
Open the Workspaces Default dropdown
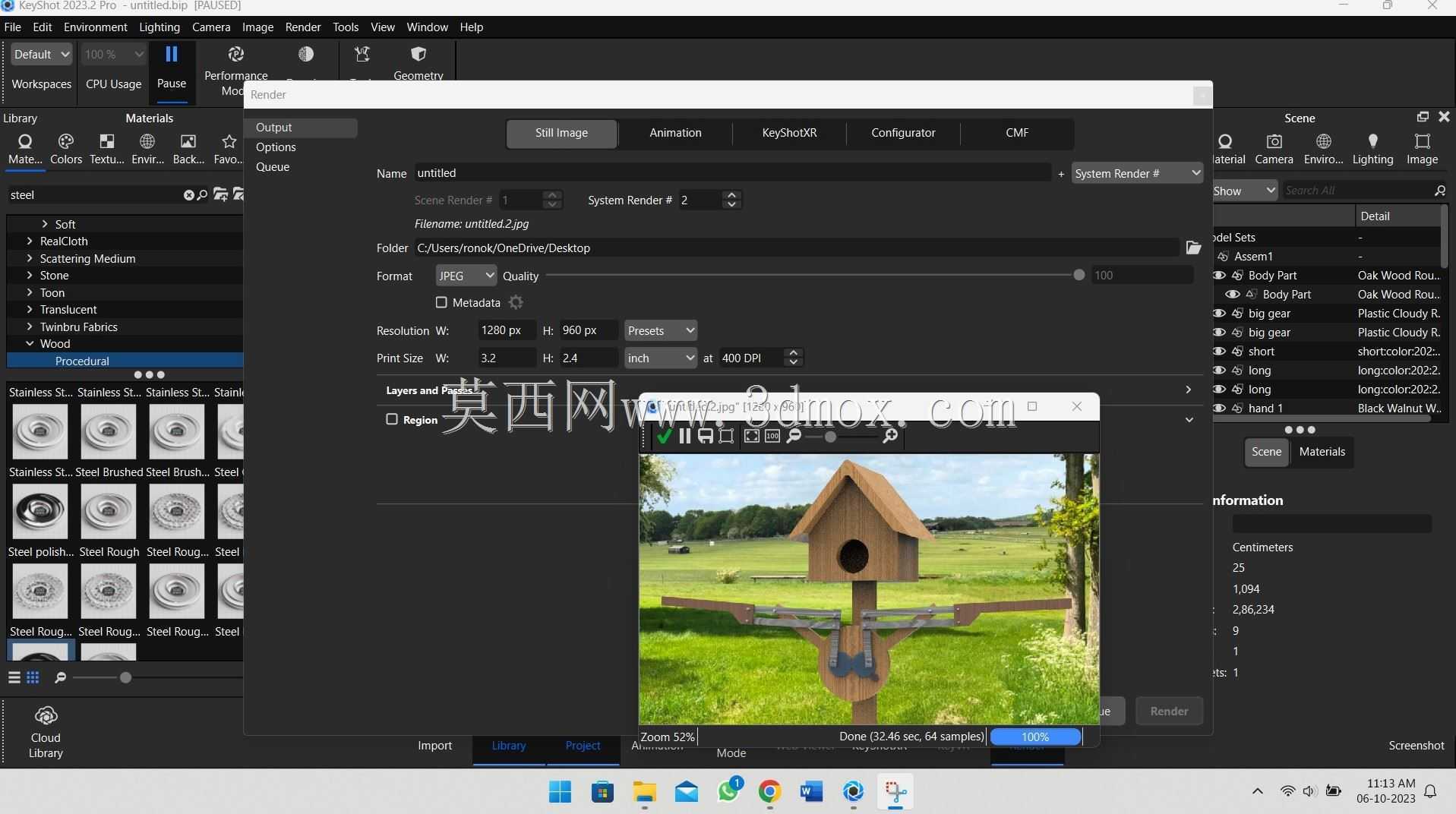(42, 55)
